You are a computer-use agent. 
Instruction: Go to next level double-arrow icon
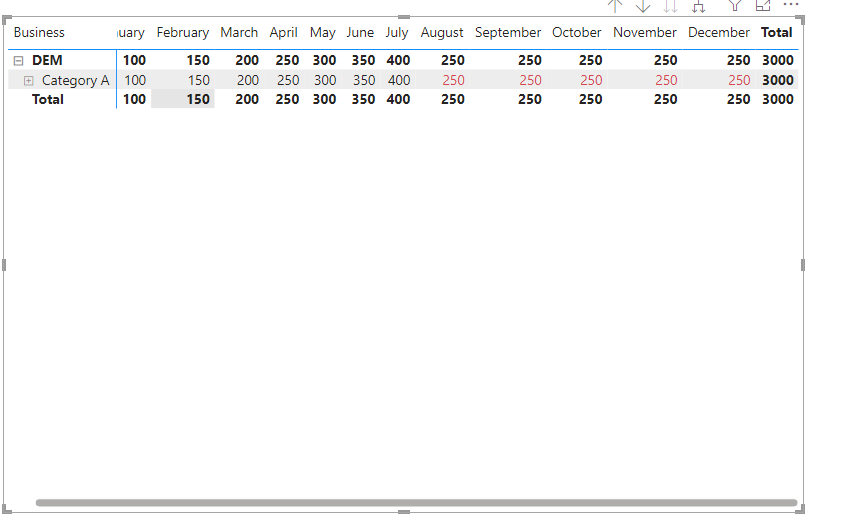coord(671,6)
